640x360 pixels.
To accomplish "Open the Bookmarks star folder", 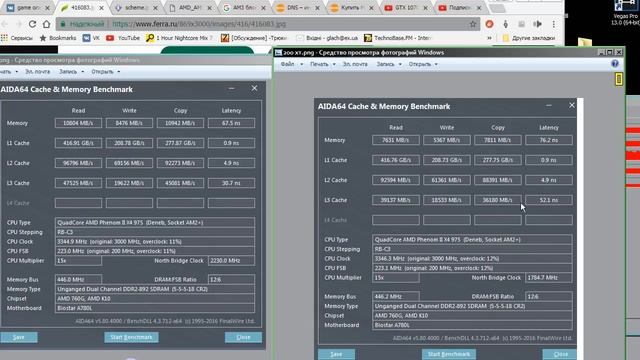I will point(58,38).
